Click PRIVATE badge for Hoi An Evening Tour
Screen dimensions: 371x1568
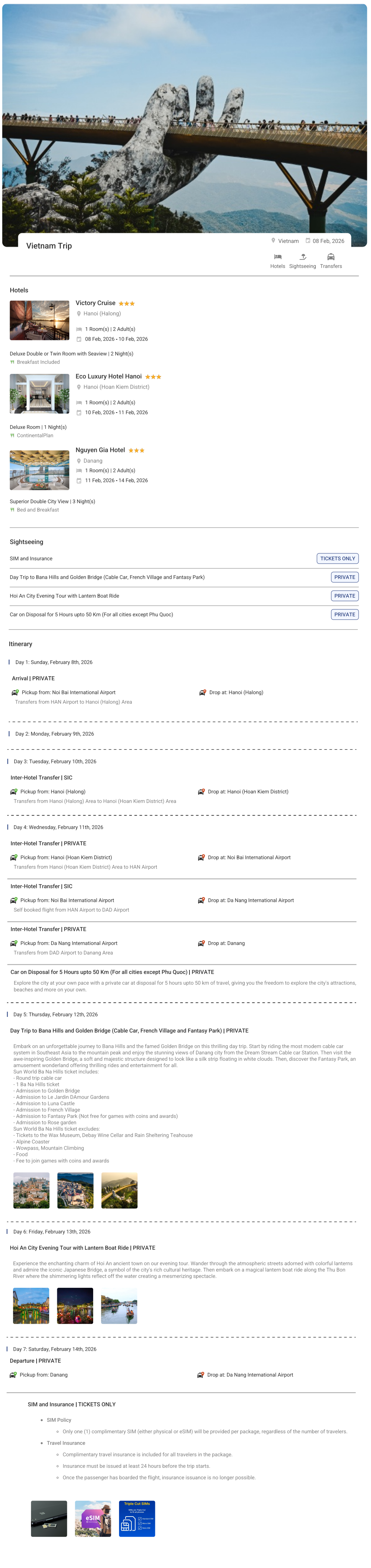point(344,596)
